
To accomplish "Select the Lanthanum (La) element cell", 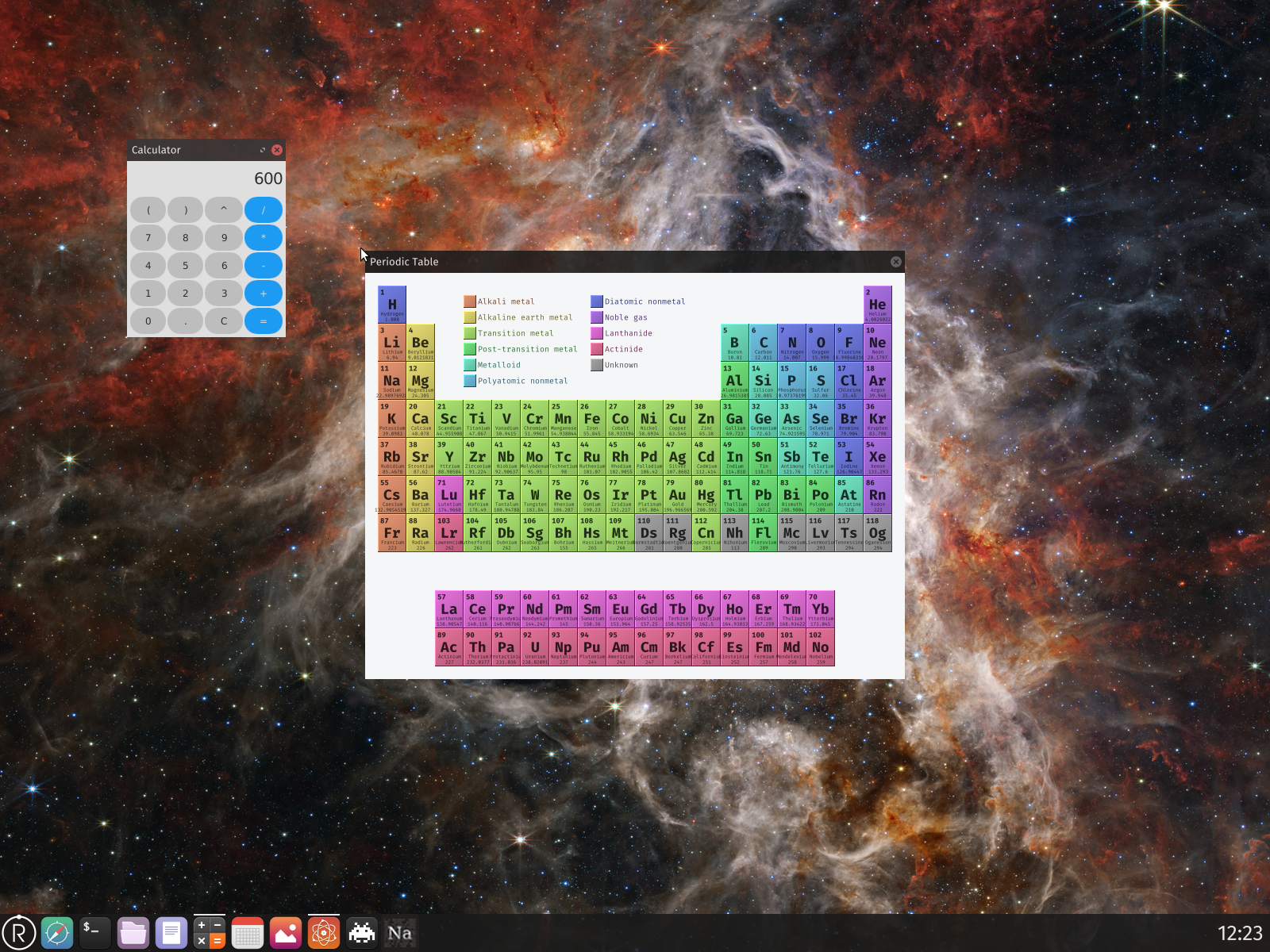I will tap(449, 609).
